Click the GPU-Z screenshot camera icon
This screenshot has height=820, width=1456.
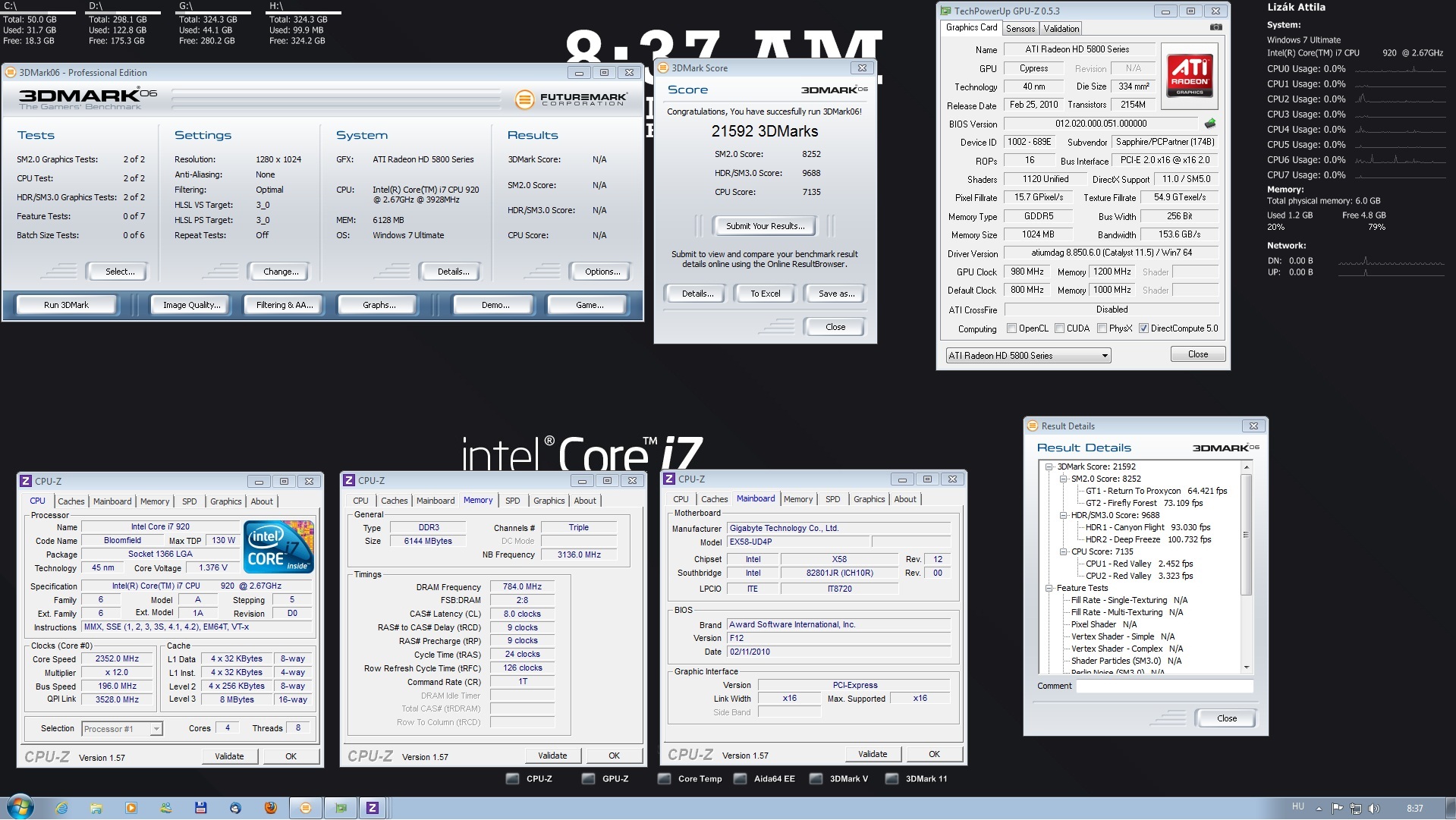pyautogui.click(x=1215, y=27)
